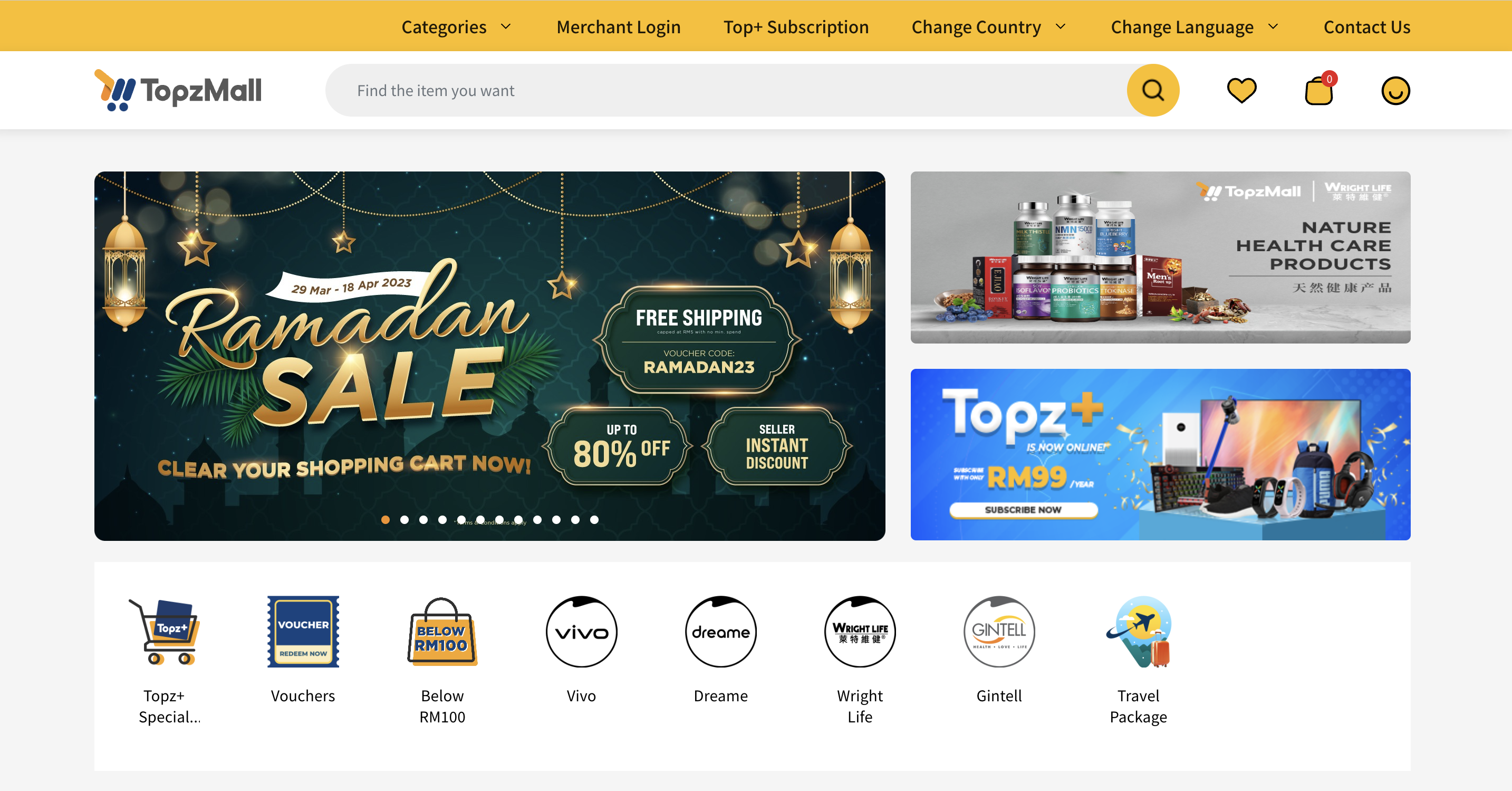The image size is (1512, 791).
Task: Select the first orange carousel dot
Action: coord(386,520)
